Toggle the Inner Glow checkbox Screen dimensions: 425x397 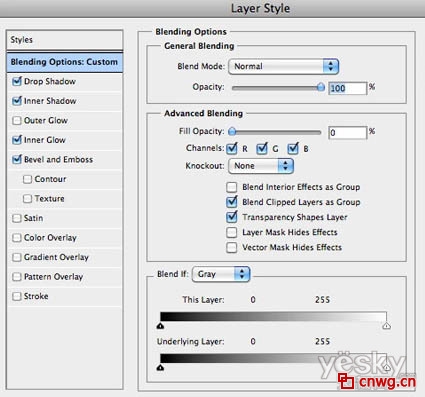(x=17, y=140)
